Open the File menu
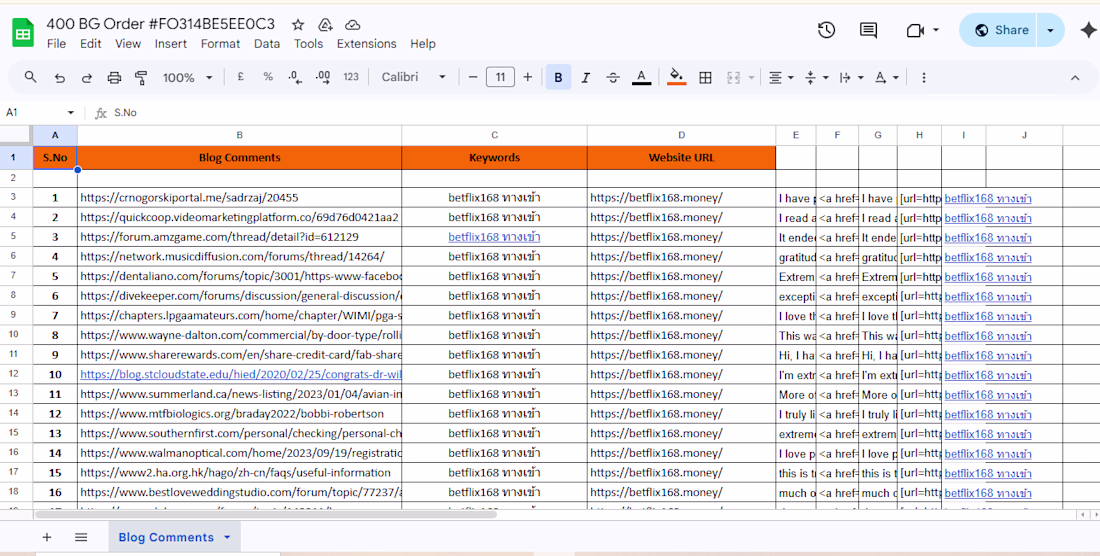The height and width of the screenshot is (556, 1100). [56, 43]
